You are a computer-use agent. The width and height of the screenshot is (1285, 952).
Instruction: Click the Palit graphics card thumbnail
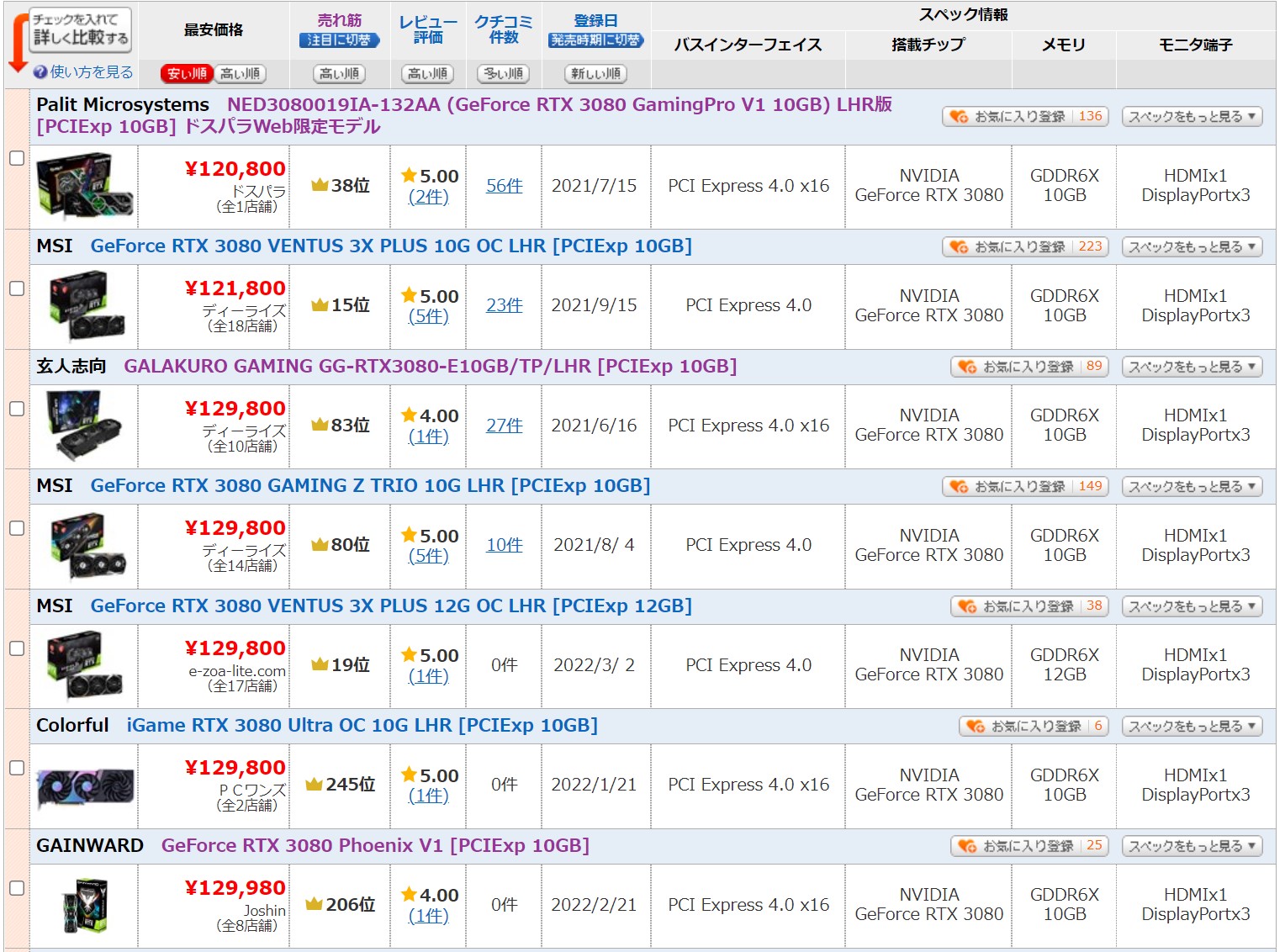point(85,187)
